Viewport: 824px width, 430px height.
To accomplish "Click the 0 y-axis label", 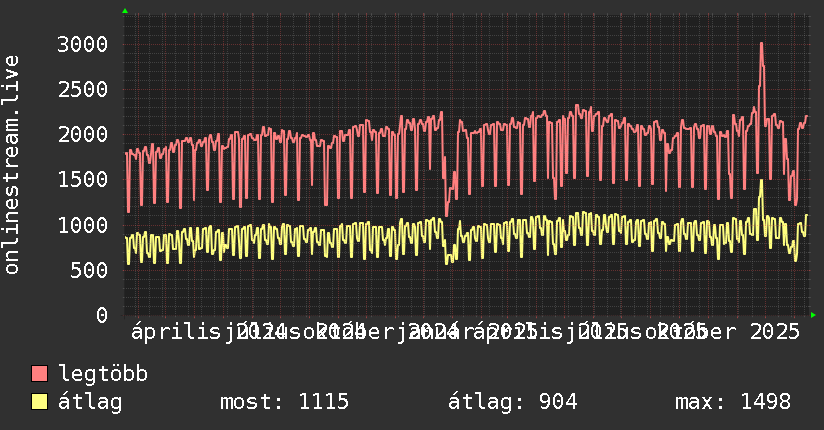I will [102, 315].
